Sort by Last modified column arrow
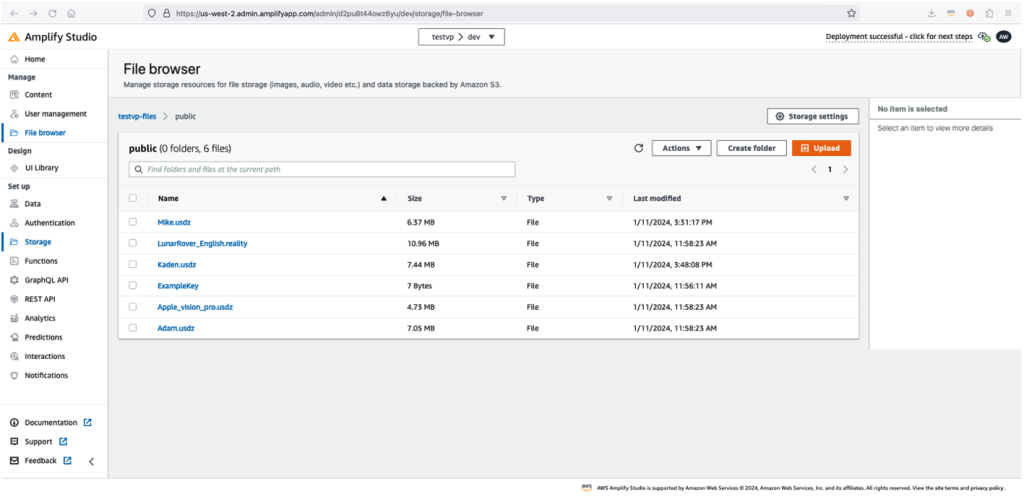The height and width of the screenshot is (497, 1024). pos(846,199)
